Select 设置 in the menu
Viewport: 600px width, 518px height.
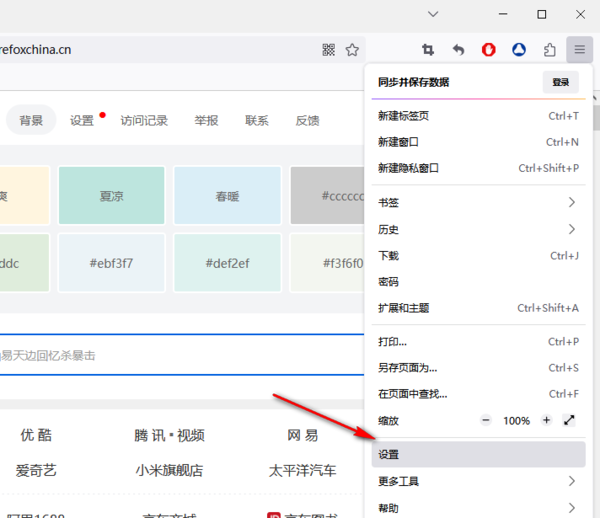tap(476, 454)
